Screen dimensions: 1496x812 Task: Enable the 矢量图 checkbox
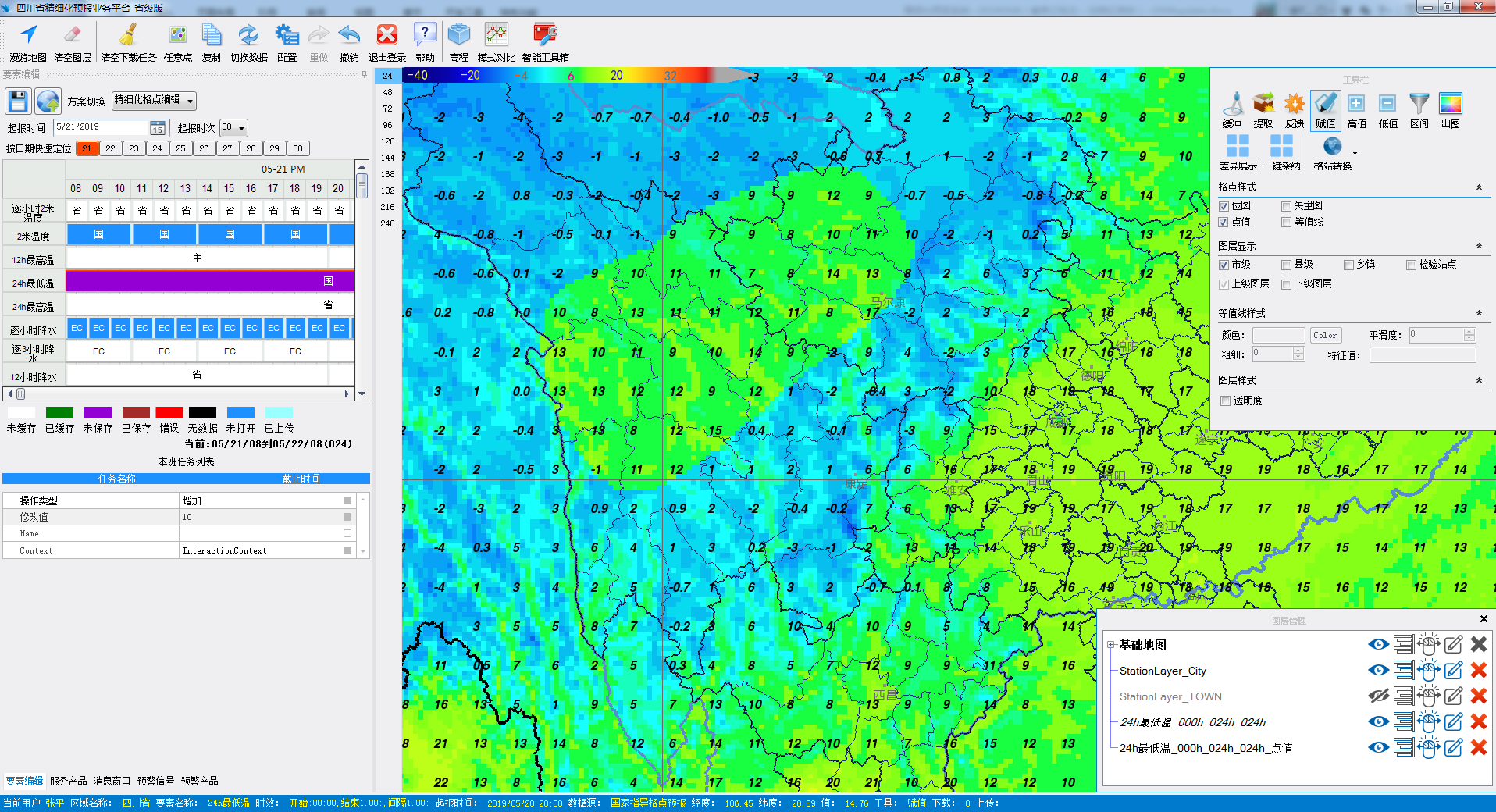(x=1286, y=206)
